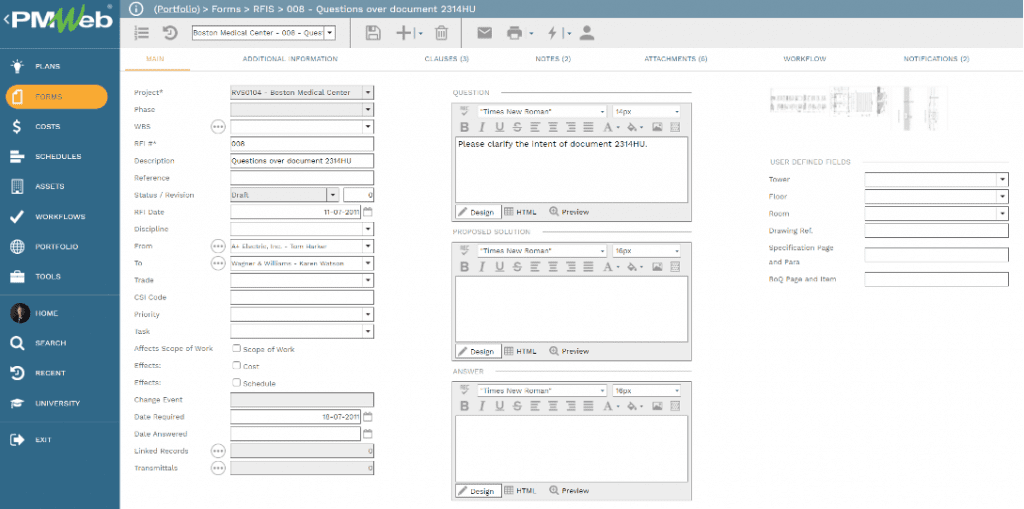Expand the Floor dropdown

[x=1002, y=196]
